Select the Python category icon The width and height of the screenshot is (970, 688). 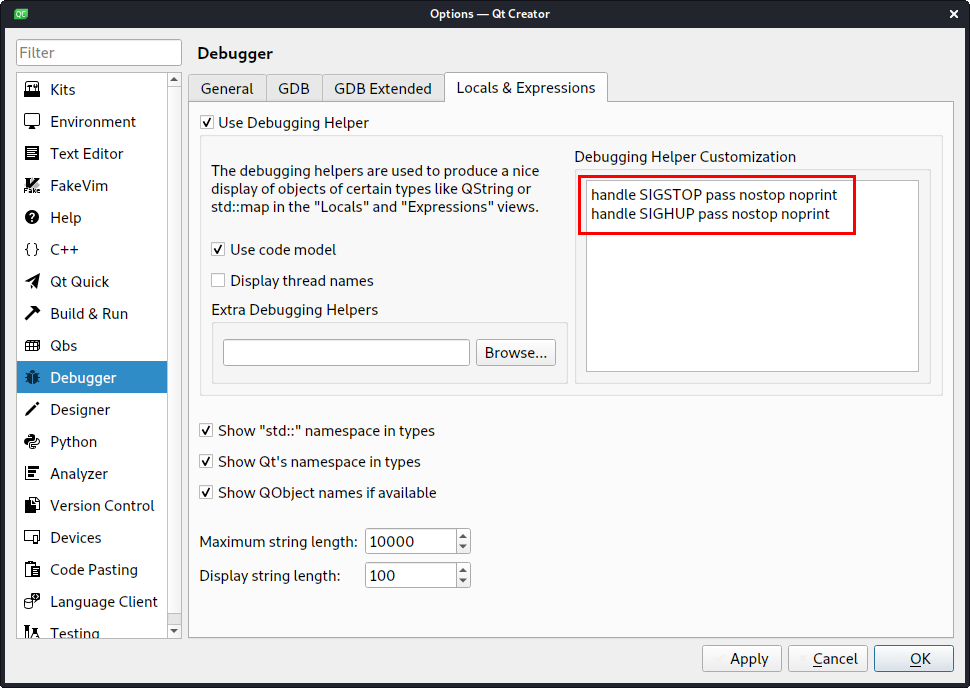pyautogui.click(x=32, y=442)
